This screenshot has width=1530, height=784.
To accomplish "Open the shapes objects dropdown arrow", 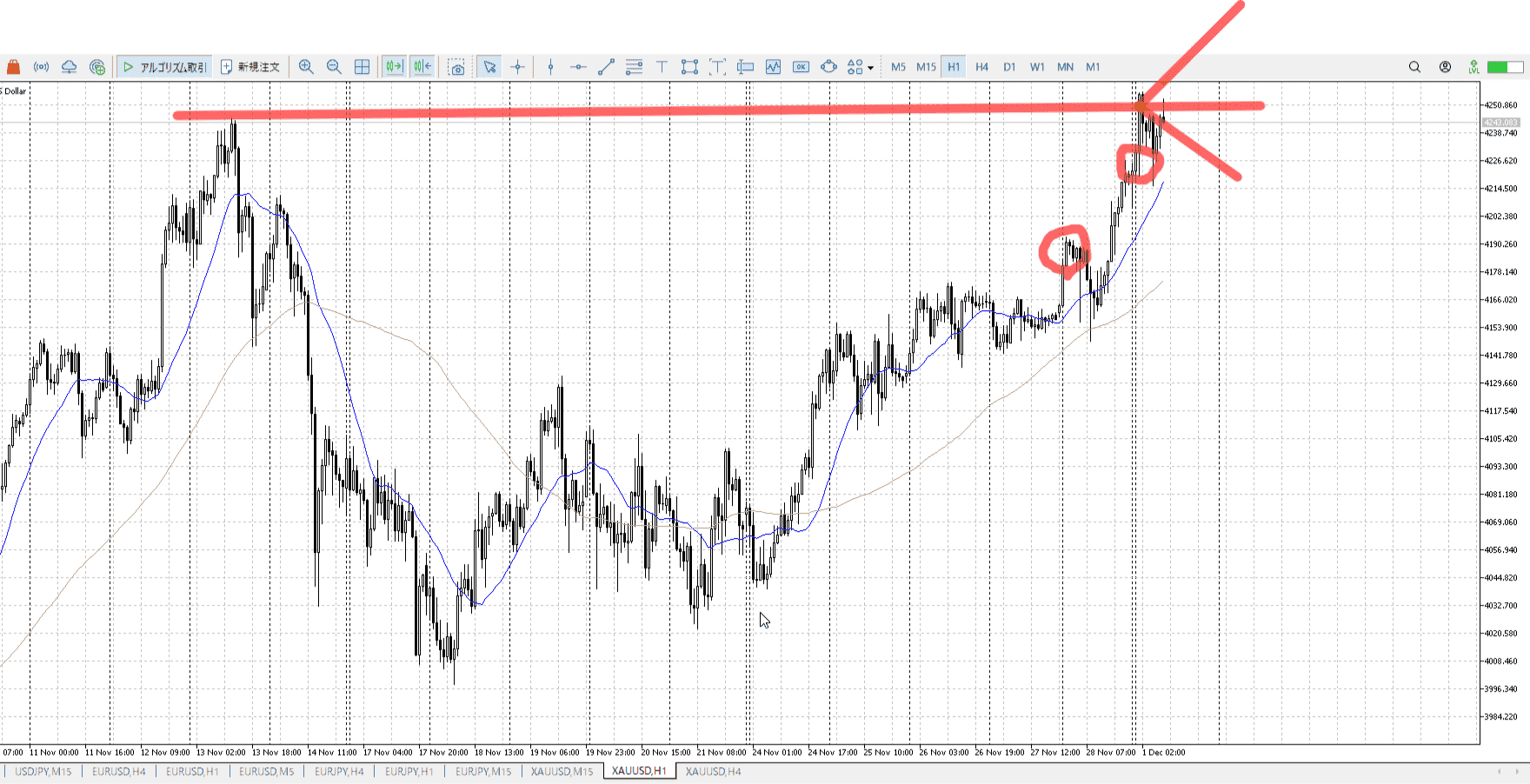I will click(870, 68).
